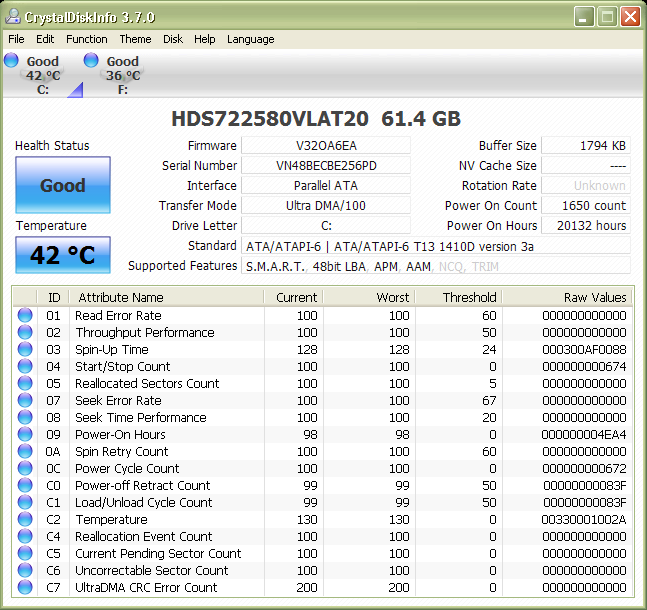Click the status orb for Seek Error Rate

pyautogui.click(x=25, y=400)
